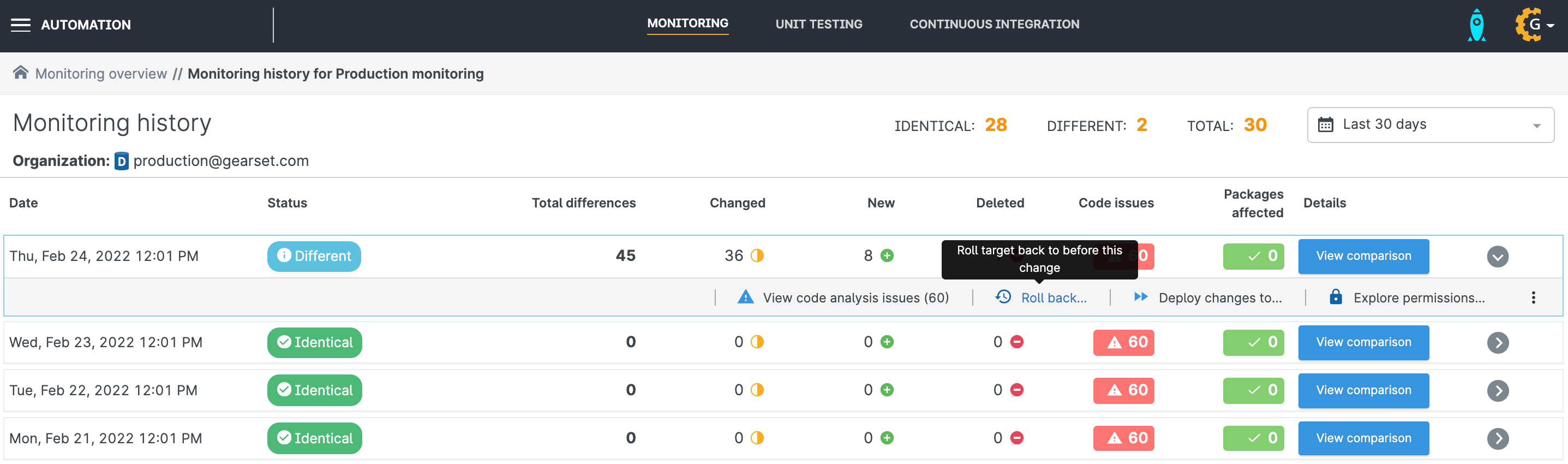Click the three-dot more options icon
1568x464 pixels.
(1533, 298)
